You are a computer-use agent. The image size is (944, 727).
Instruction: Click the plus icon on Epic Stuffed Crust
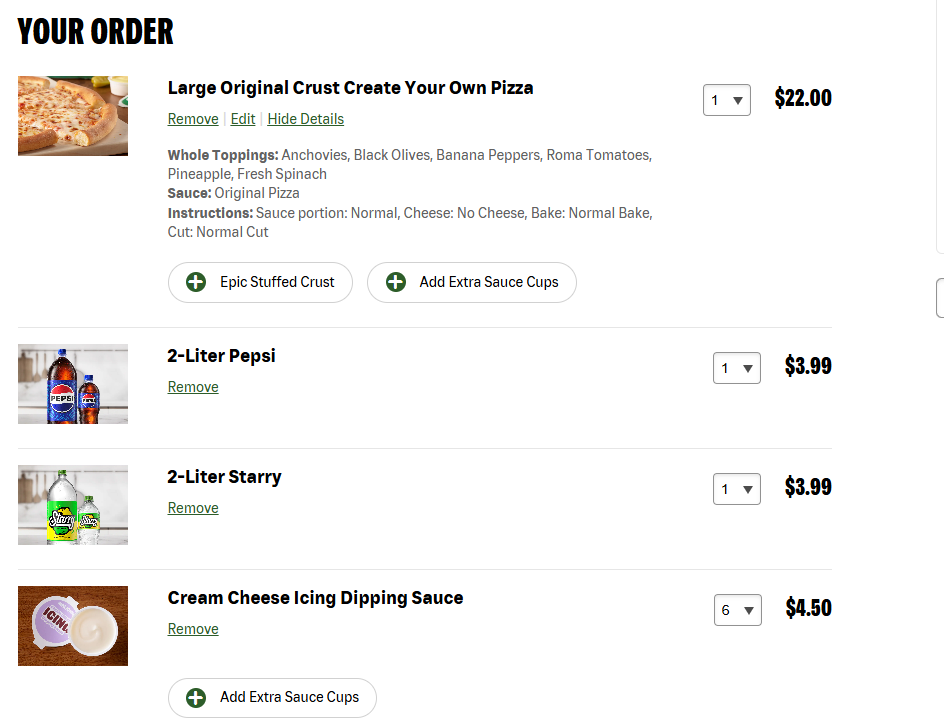click(196, 282)
